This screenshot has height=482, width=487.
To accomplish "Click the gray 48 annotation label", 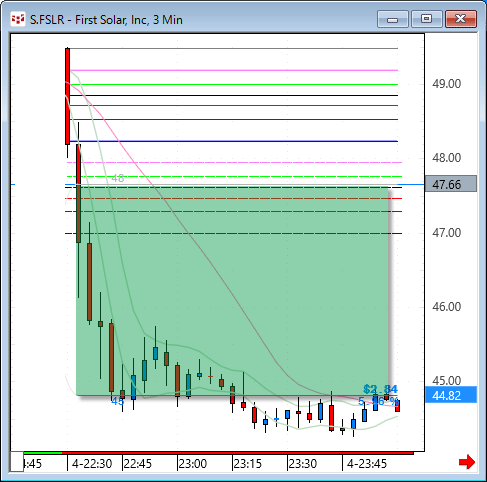I will (x=118, y=178).
